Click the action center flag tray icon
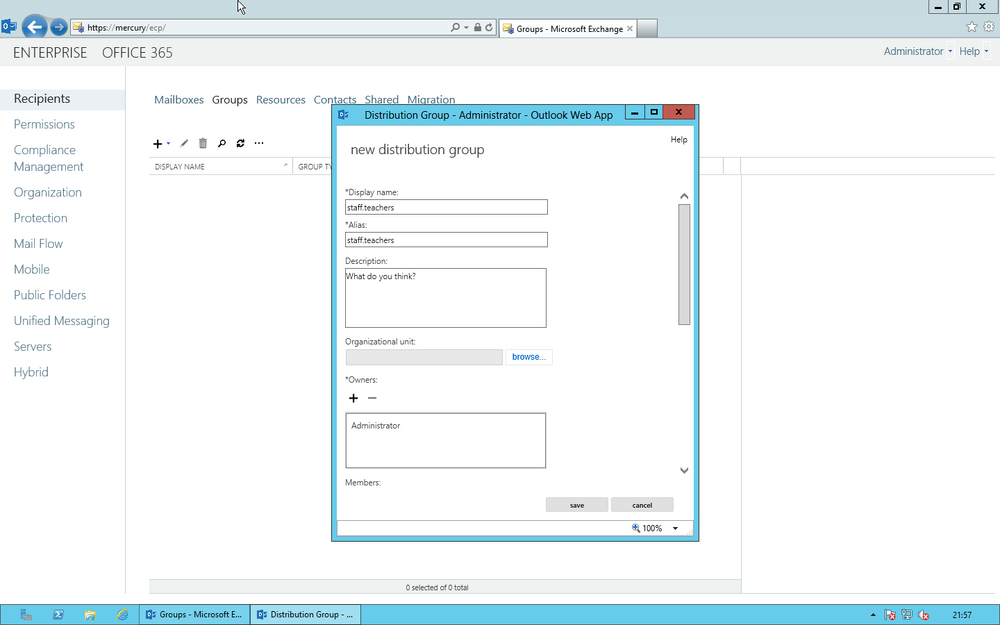Screen dimensions: 1000x625 point(890,615)
